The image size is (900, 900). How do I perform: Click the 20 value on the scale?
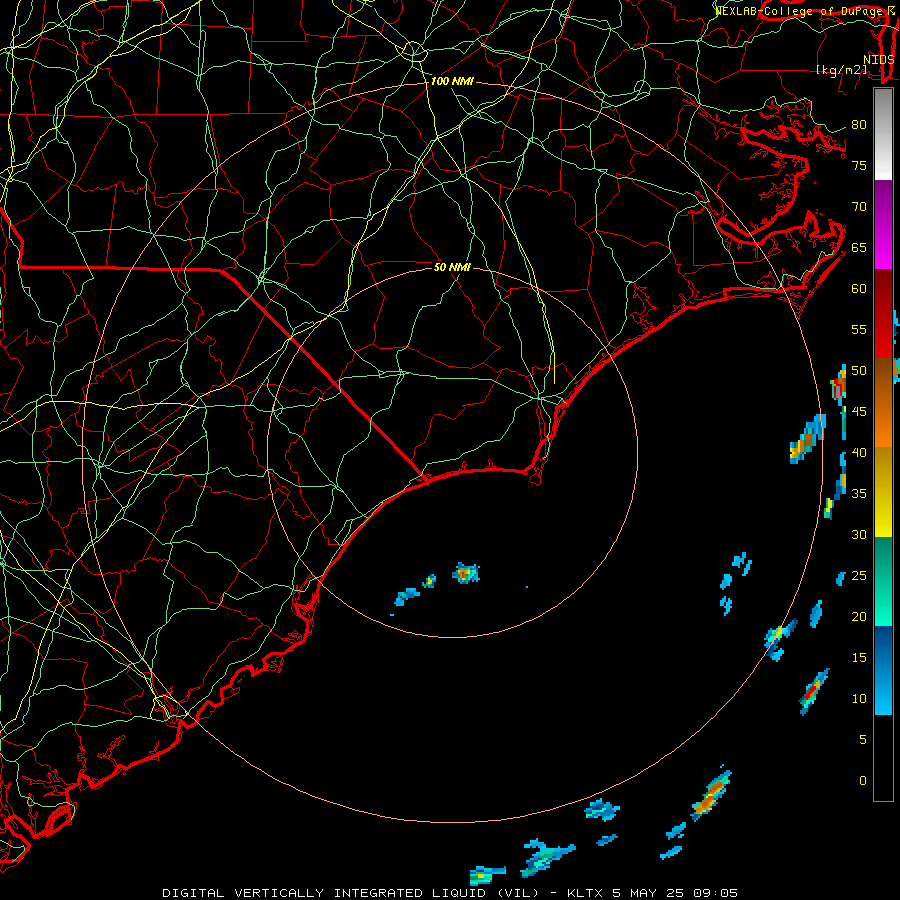859,617
